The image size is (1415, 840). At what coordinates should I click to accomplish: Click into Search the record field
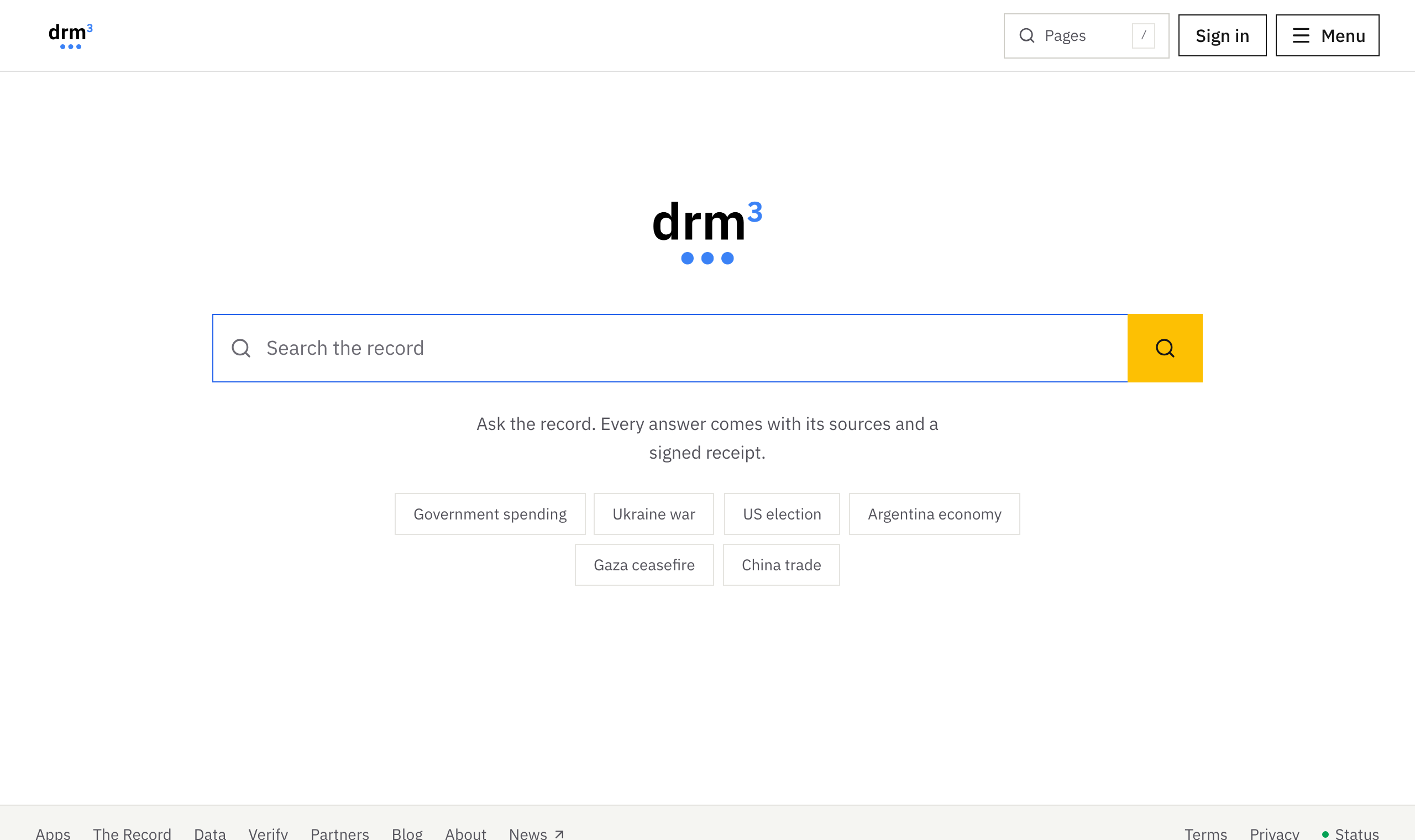670,348
